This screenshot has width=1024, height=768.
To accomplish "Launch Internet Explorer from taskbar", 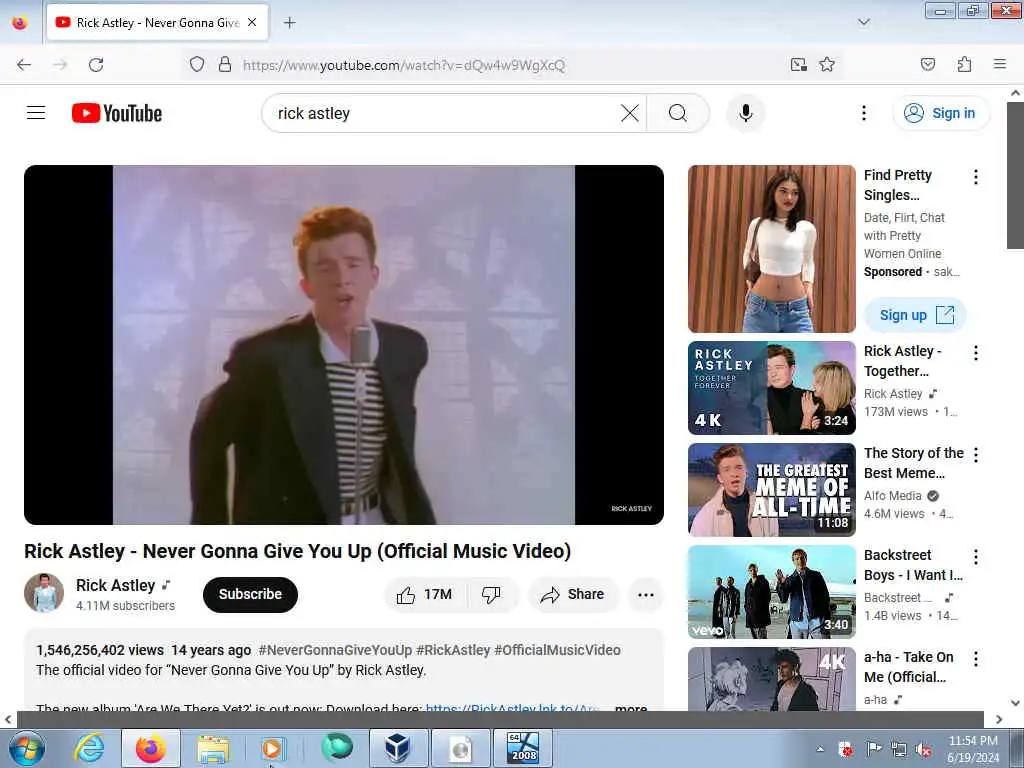I will click(89, 748).
